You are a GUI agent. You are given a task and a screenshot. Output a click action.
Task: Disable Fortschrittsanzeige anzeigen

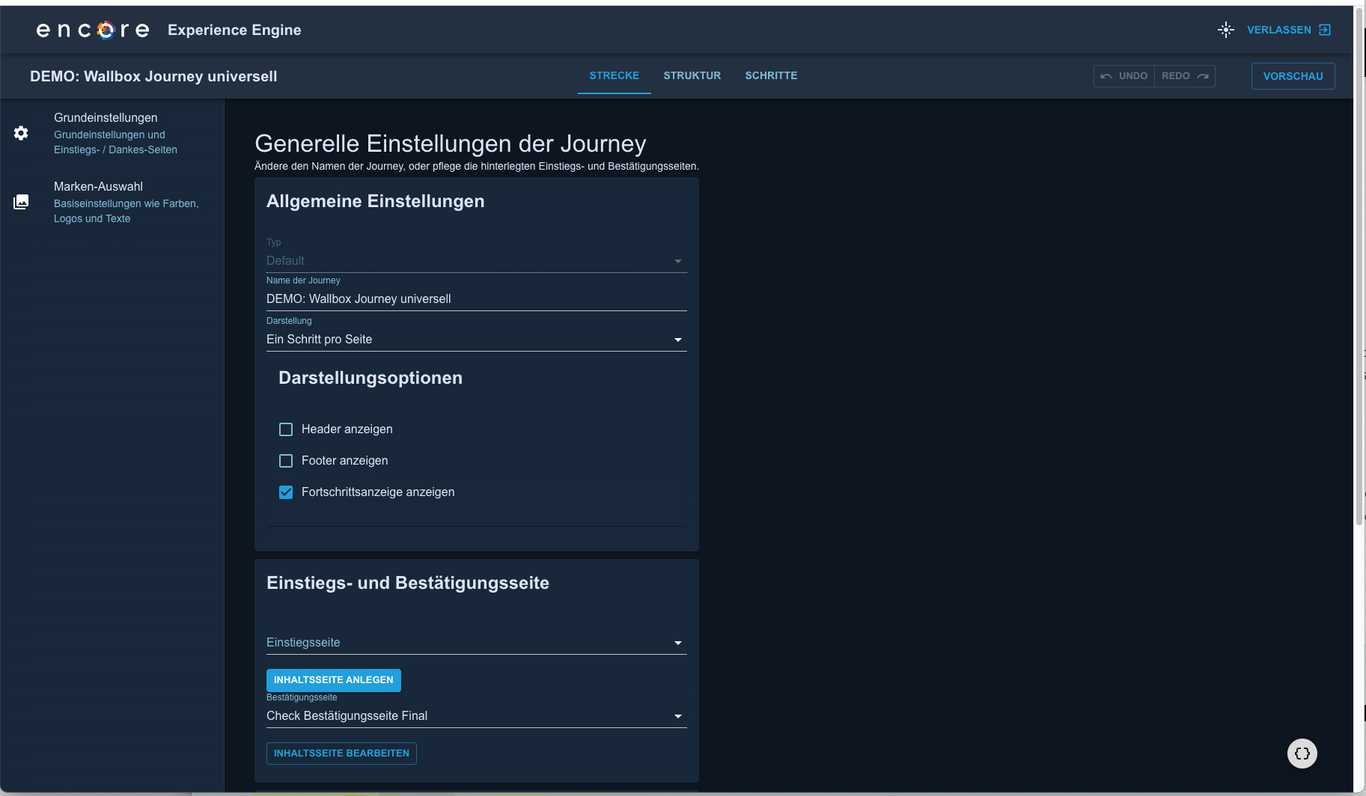(x=286, y=491)
